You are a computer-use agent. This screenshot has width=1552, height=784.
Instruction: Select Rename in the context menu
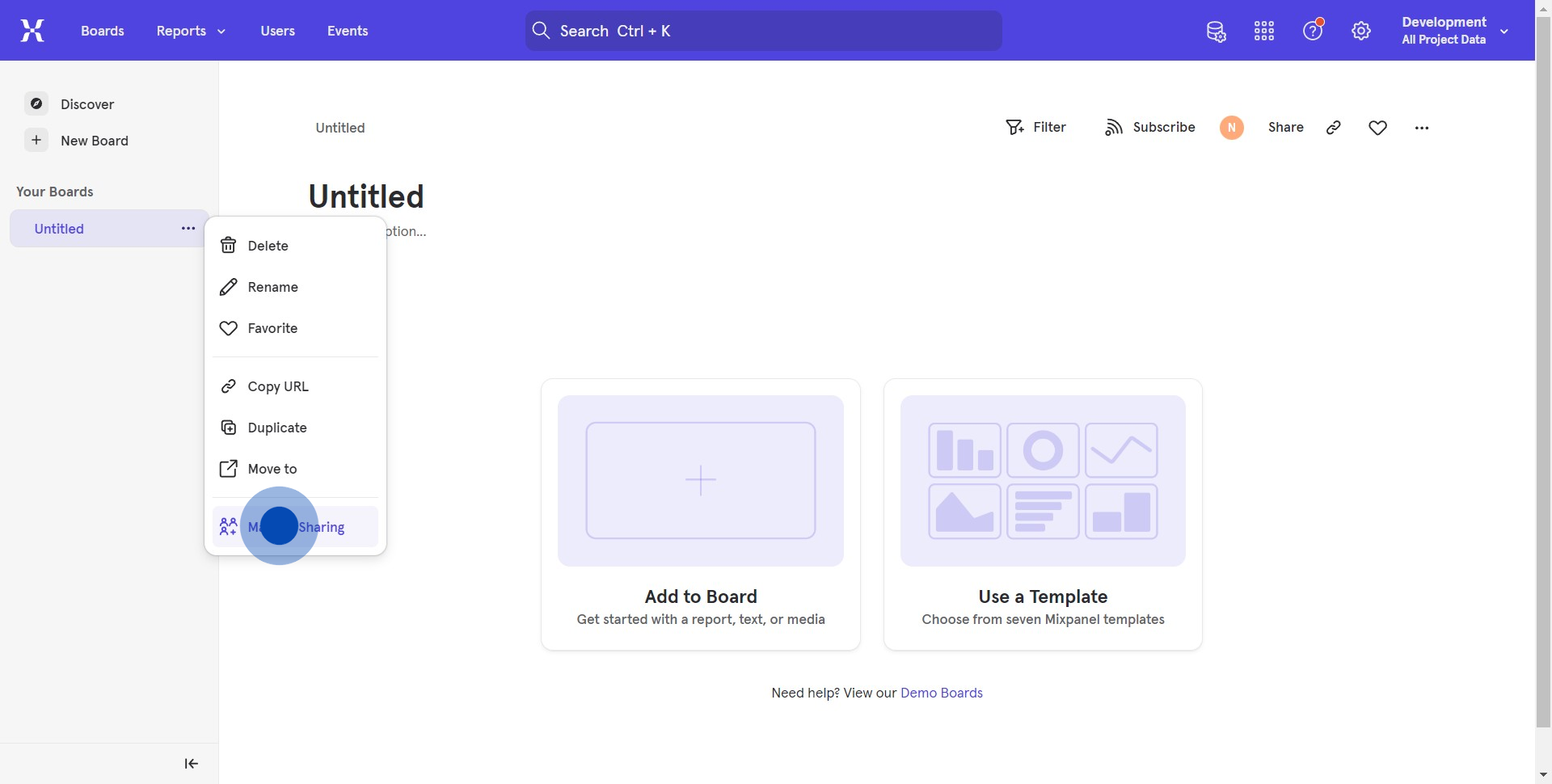[x=272, y=287]
